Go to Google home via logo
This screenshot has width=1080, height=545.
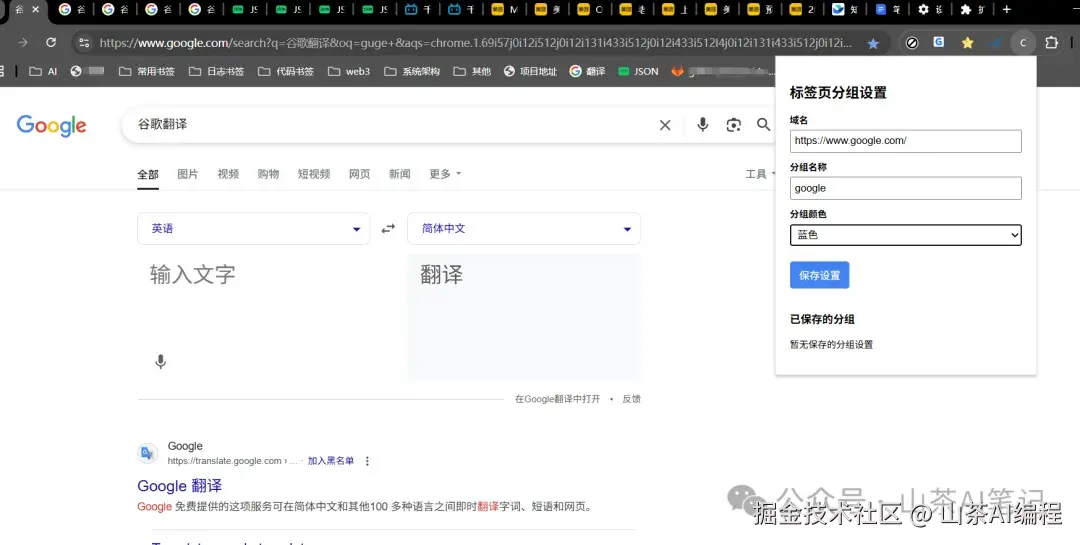[52, 125]
